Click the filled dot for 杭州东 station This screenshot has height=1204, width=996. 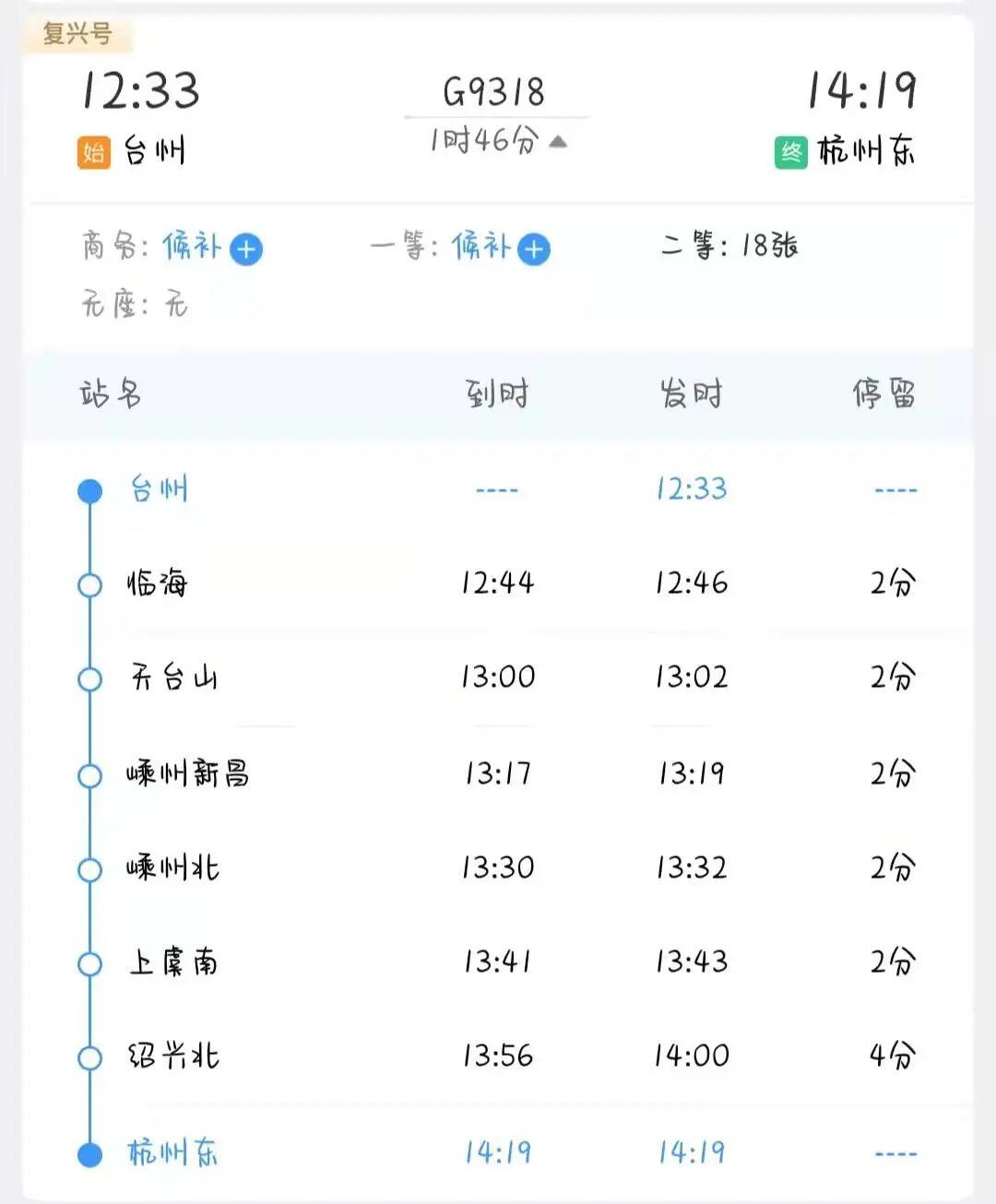[x=89, y=1153]
